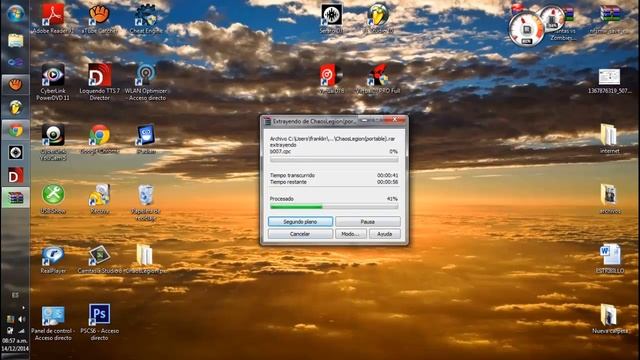
Task: Open the volume speaker tray icon
Action: pos(21,319)
